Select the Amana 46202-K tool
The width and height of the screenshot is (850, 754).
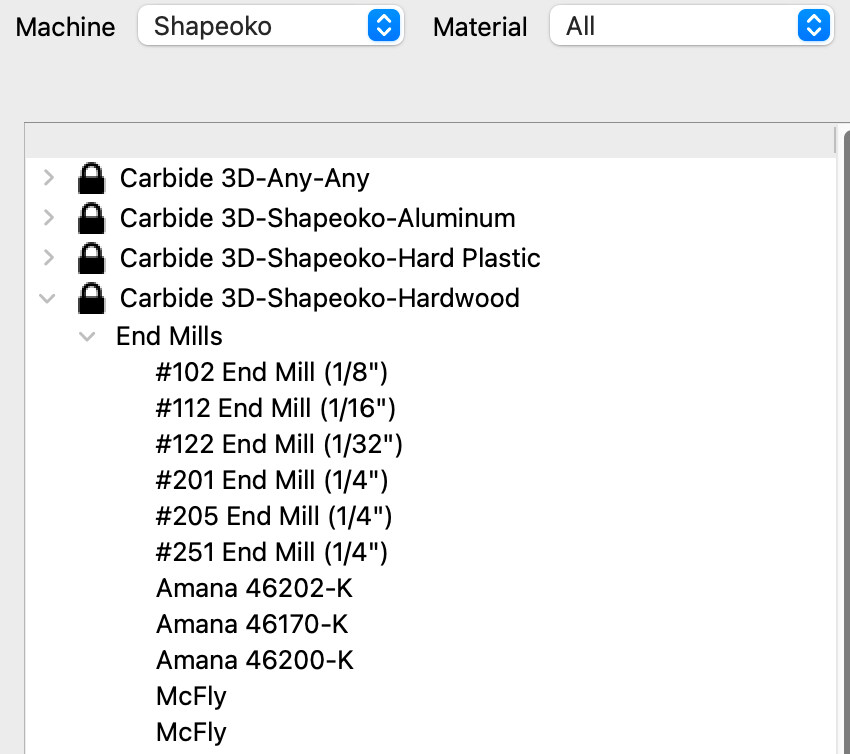click(x=254, y=588)
